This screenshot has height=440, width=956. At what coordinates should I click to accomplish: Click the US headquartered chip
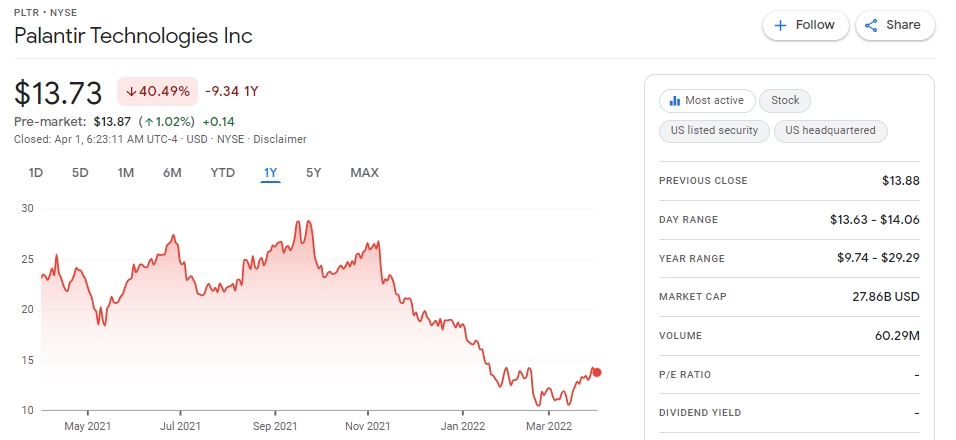click(830, 130)
